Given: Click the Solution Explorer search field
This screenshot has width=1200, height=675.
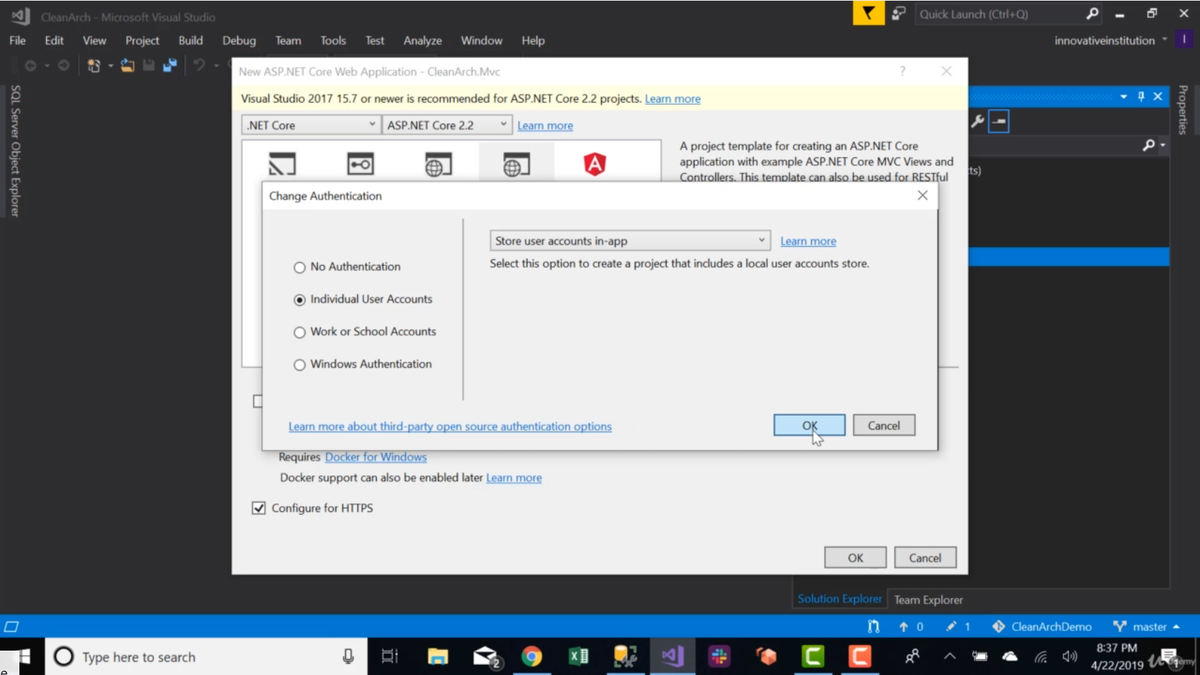Looking at the screenshot, I should [x=1055, y=146].
